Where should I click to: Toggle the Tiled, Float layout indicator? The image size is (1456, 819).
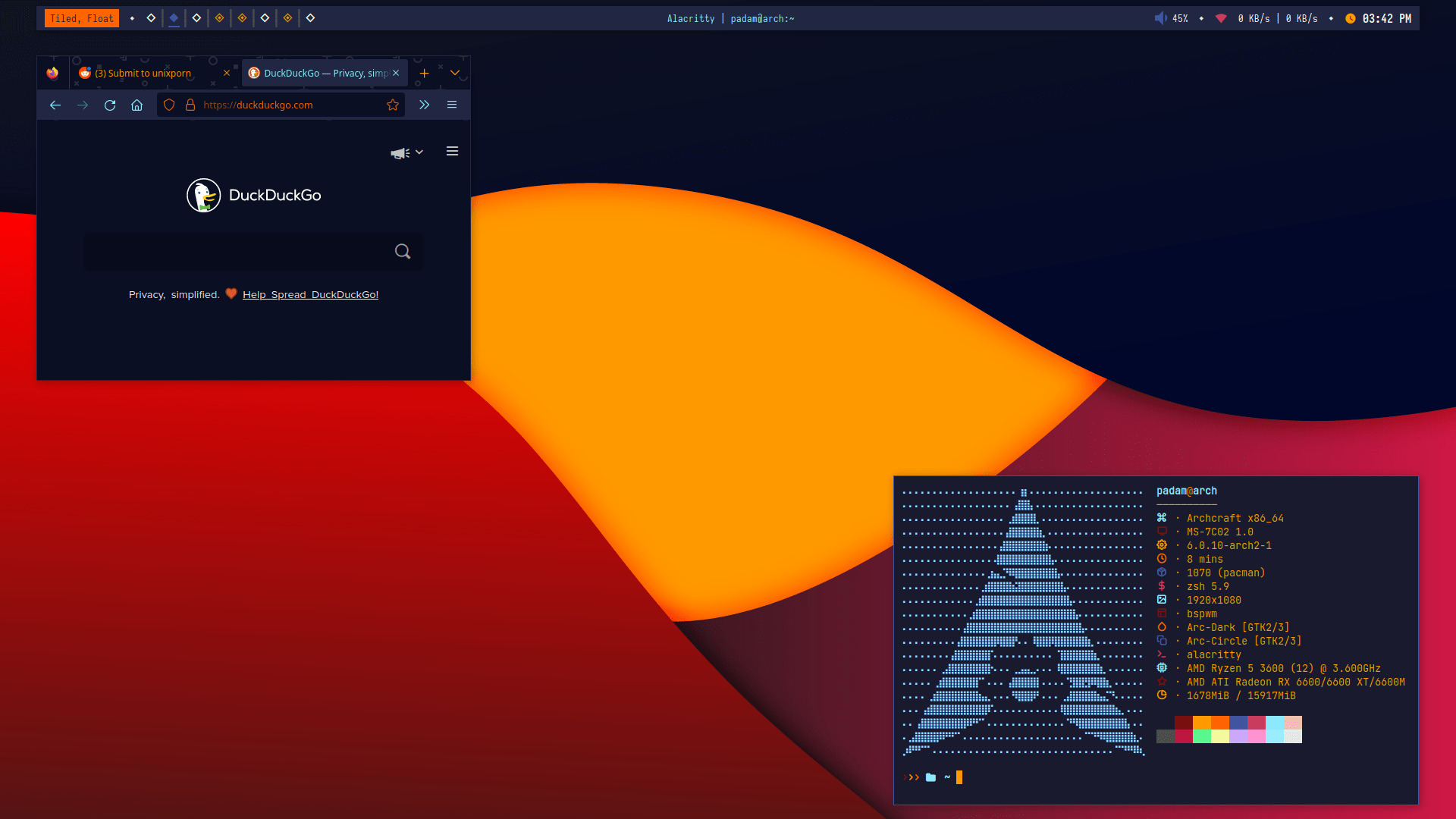pos(81,17)
